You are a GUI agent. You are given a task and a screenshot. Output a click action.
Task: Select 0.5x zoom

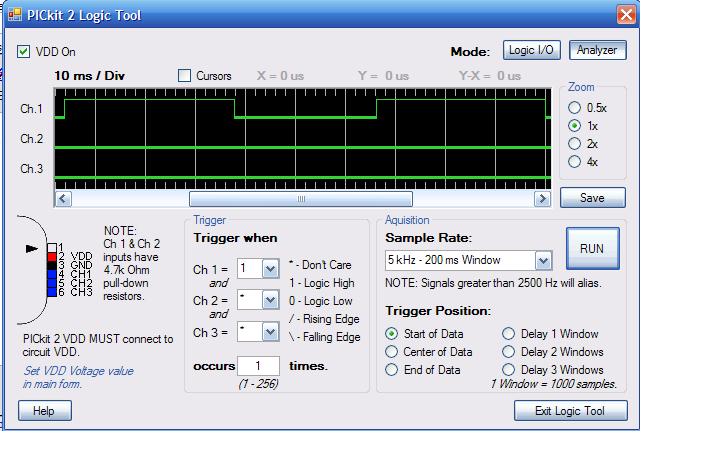pos(574,108)
